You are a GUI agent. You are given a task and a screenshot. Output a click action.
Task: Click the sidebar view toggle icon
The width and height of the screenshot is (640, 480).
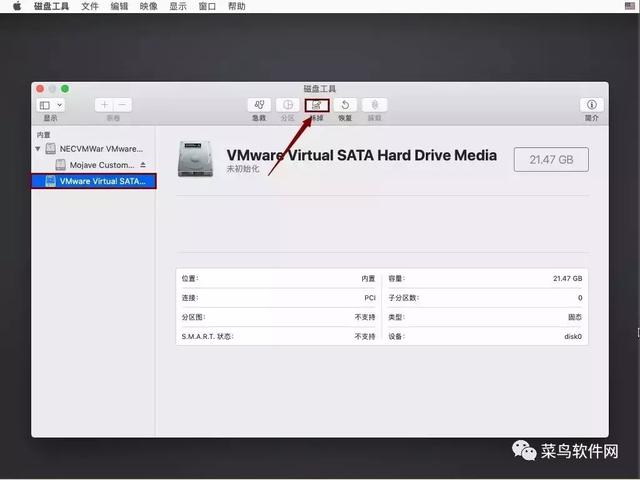[x=44, y=105]
